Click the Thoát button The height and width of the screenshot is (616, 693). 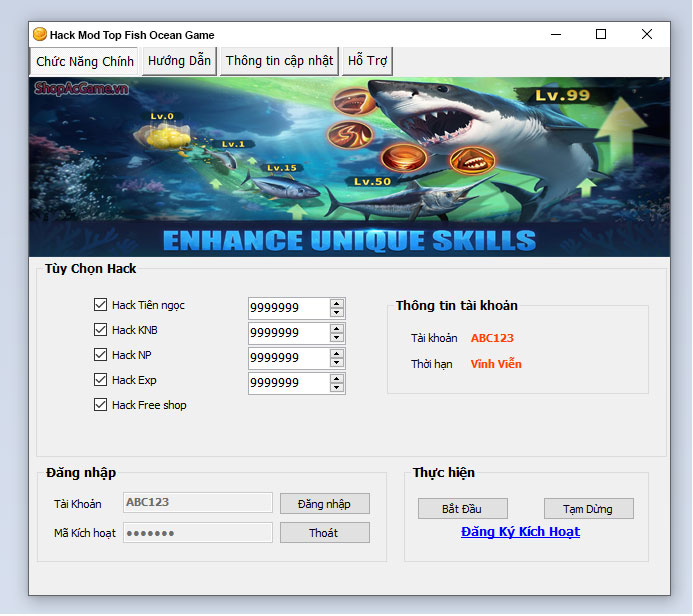(x=325, y=533)
